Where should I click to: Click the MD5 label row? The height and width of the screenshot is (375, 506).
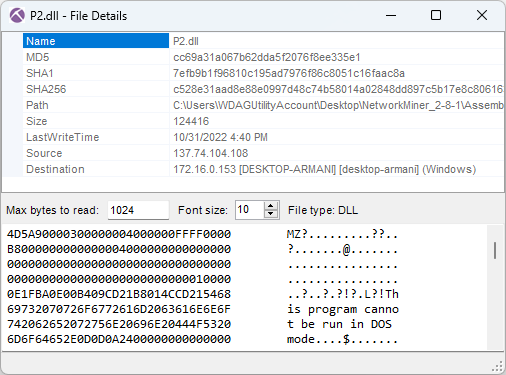[x=96, y=57]
